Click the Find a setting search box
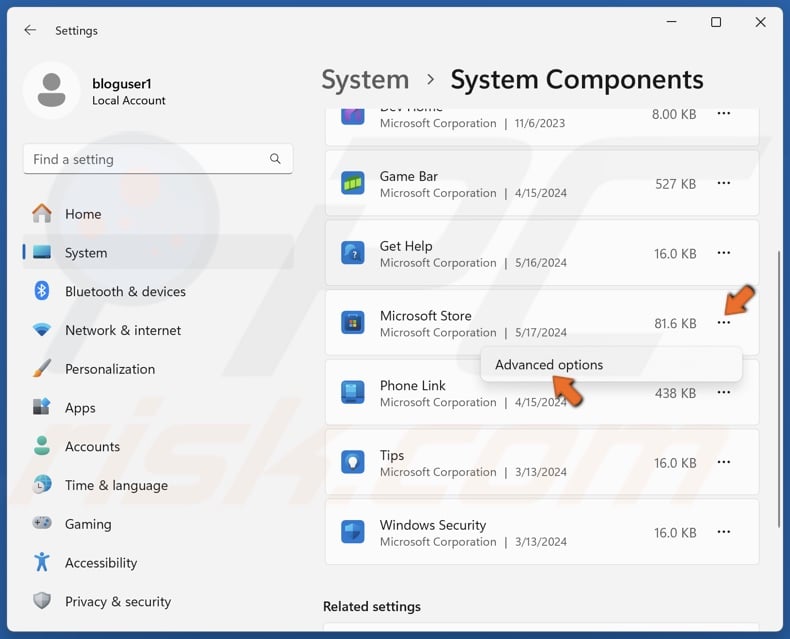 pyautogui.click(x=145, y=159)
